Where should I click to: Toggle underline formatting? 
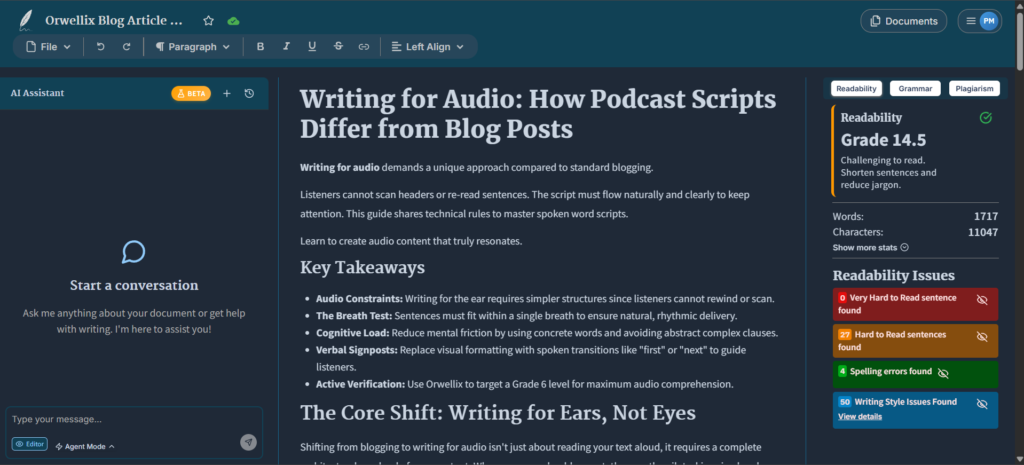coord(312,47)
